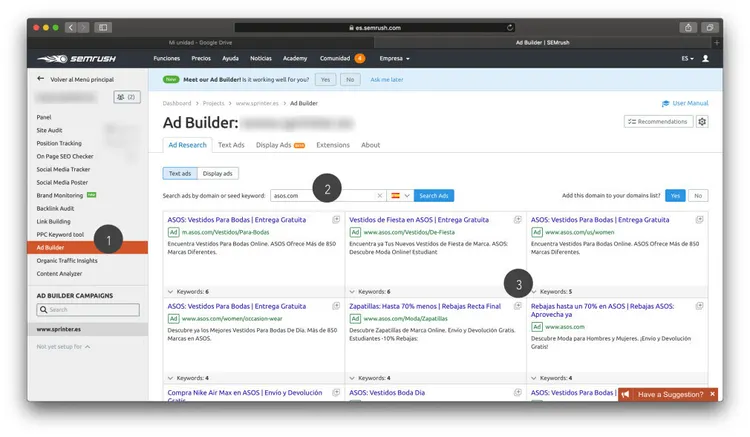
Task: Close the Have a Suggestion banner
Action: [712, 394]
